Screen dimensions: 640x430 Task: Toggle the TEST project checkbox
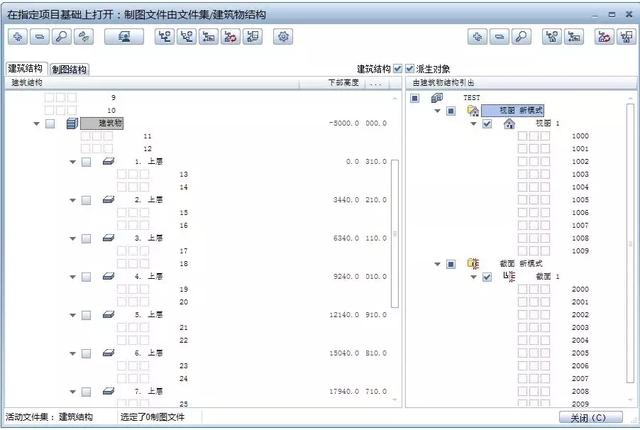(x=415, y=98)
